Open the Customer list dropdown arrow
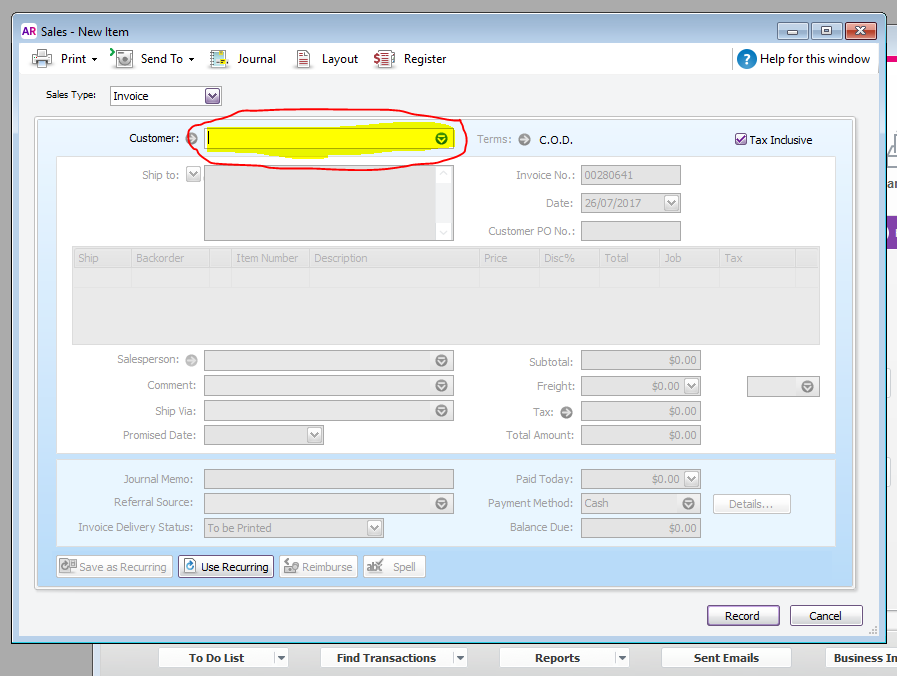The height and width of the screenshot is (676, 897). tap(441, 138)
